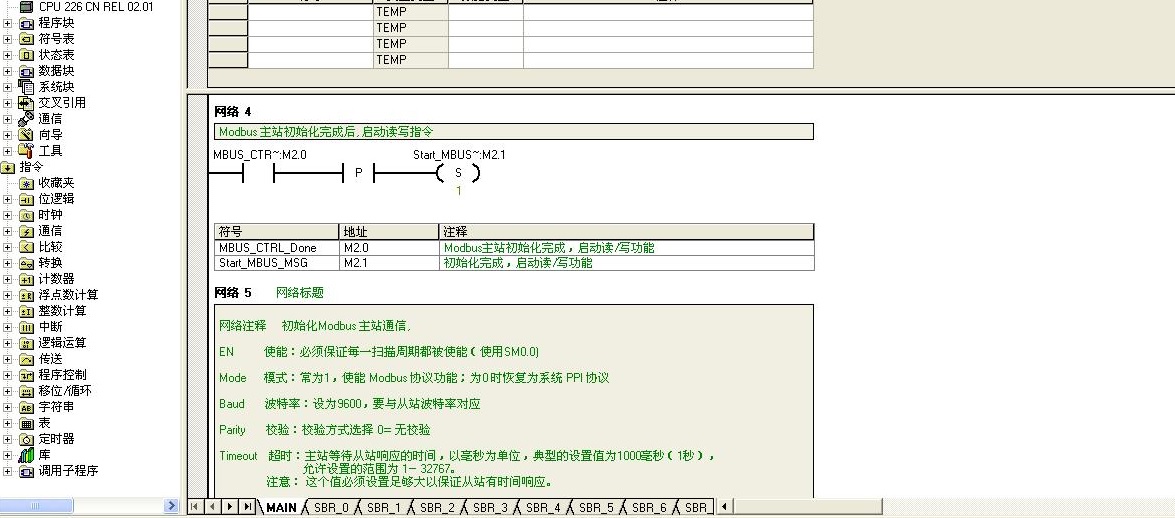This screenshot has width=1175, height=518.
Task: Click the 移位/循环 shift/rotate icon
Action: pyautogui.click(x=26, y=391)
